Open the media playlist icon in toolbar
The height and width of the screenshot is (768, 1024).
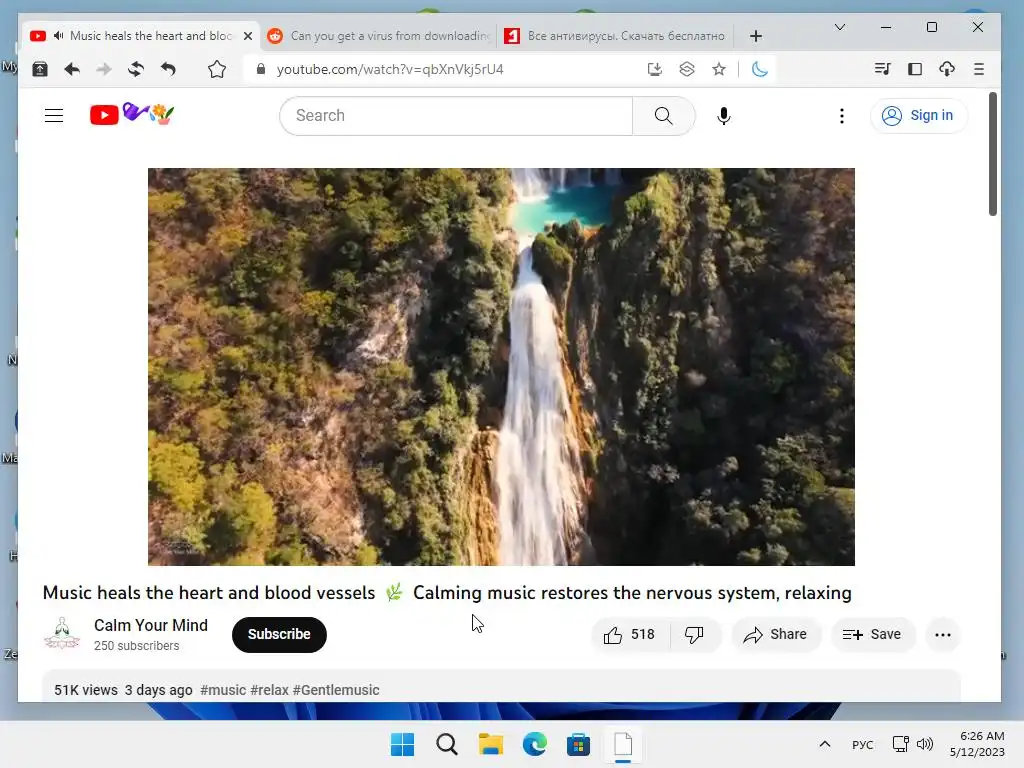882,69
